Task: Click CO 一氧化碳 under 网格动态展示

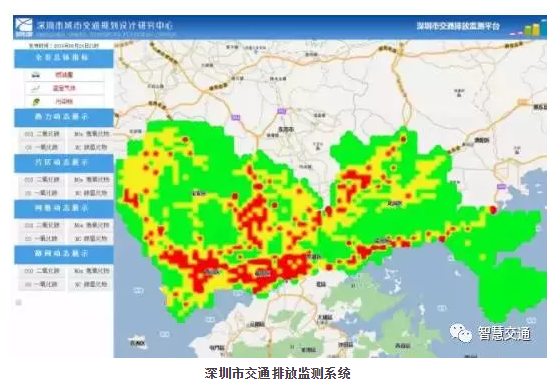Action: [42, 238]
